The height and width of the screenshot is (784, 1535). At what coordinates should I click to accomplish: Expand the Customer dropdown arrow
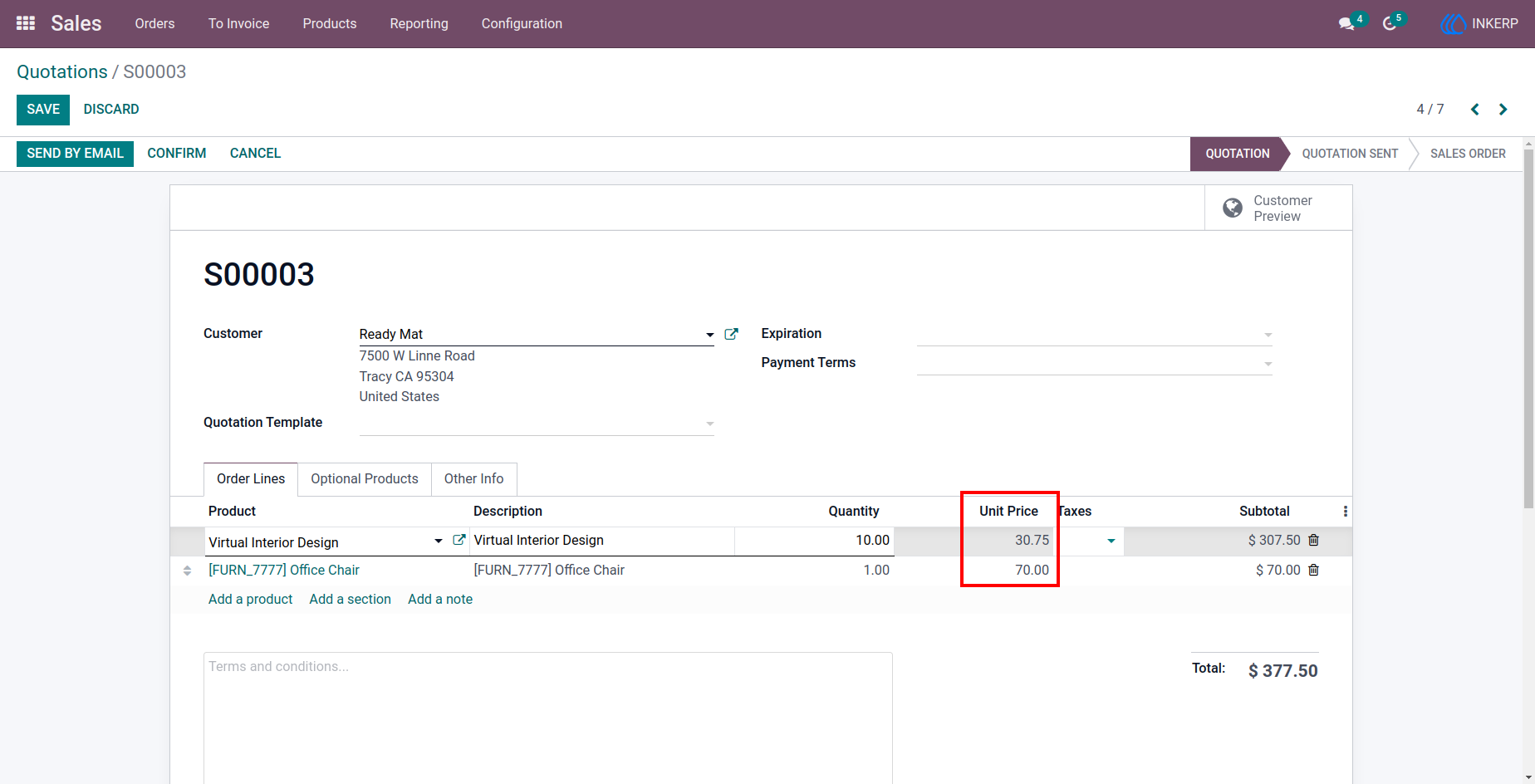tap(709, 335)
